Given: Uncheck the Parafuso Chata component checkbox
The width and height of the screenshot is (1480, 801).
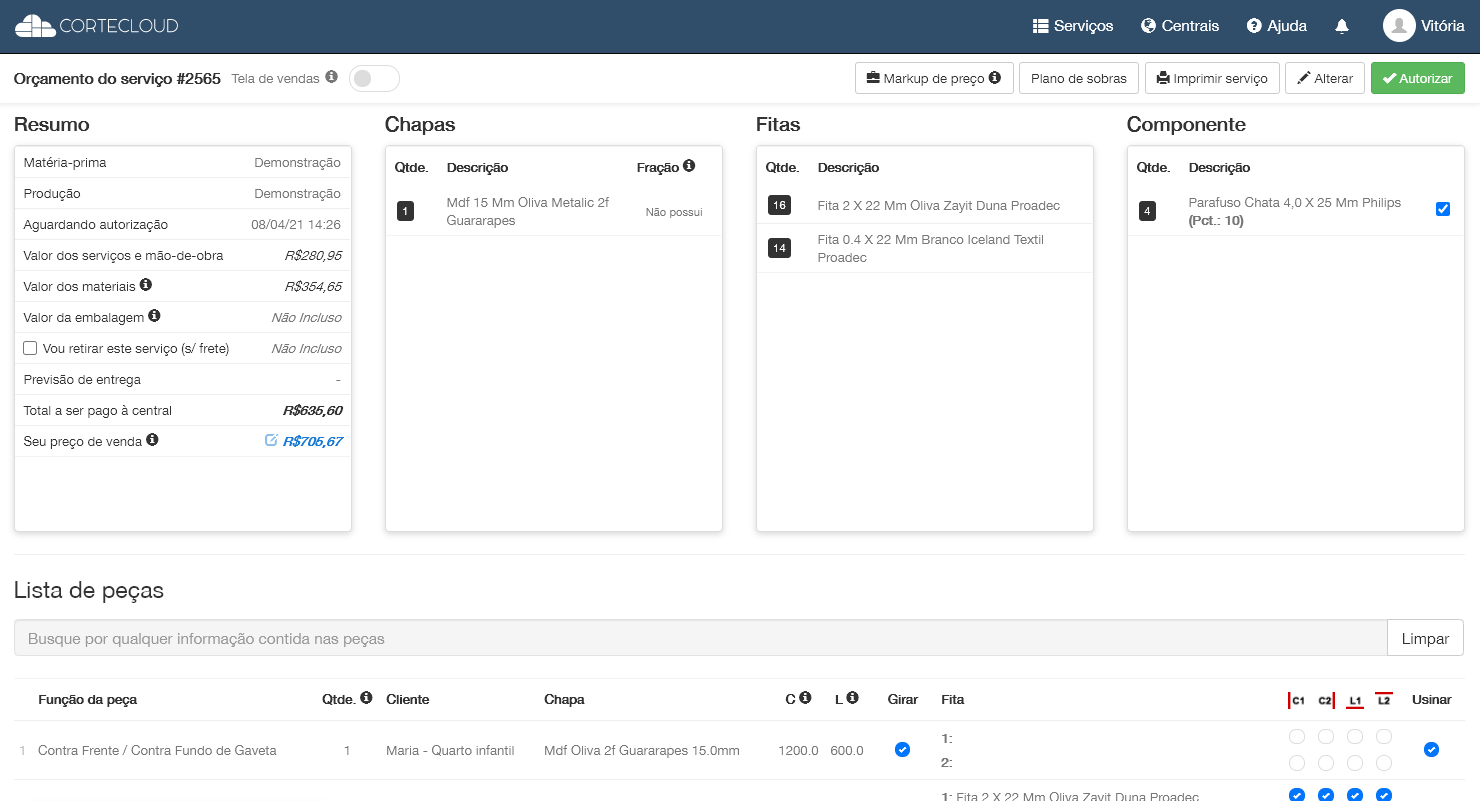Looking at the screenshot, I should tap(1443, 209).
